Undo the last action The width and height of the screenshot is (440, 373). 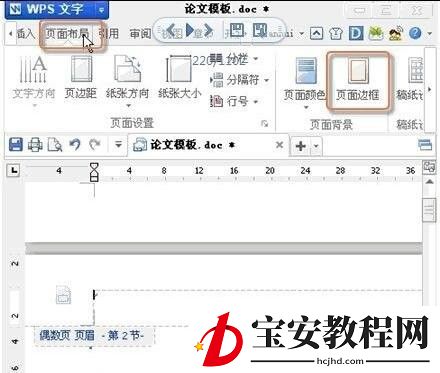point(75,145)
